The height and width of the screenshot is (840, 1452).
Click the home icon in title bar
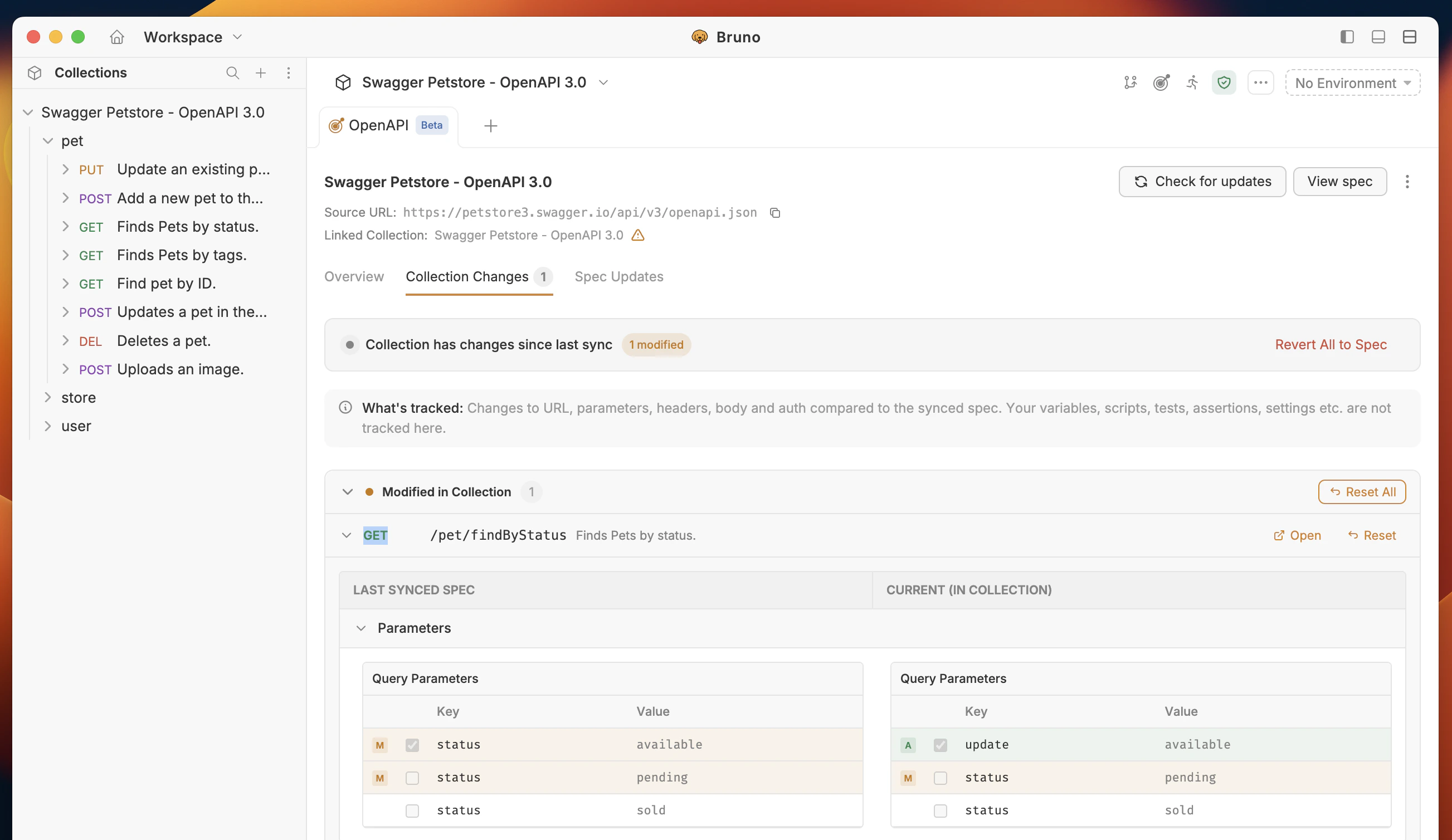pos(117,37)
